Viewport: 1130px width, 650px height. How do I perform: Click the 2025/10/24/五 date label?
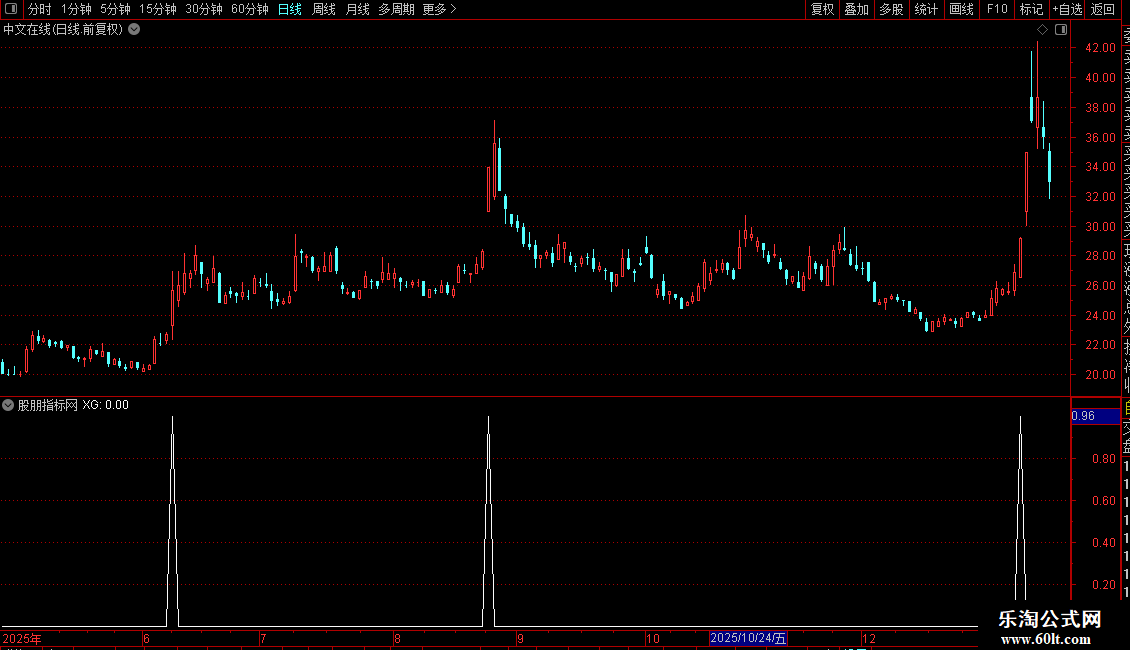[748, 638]
